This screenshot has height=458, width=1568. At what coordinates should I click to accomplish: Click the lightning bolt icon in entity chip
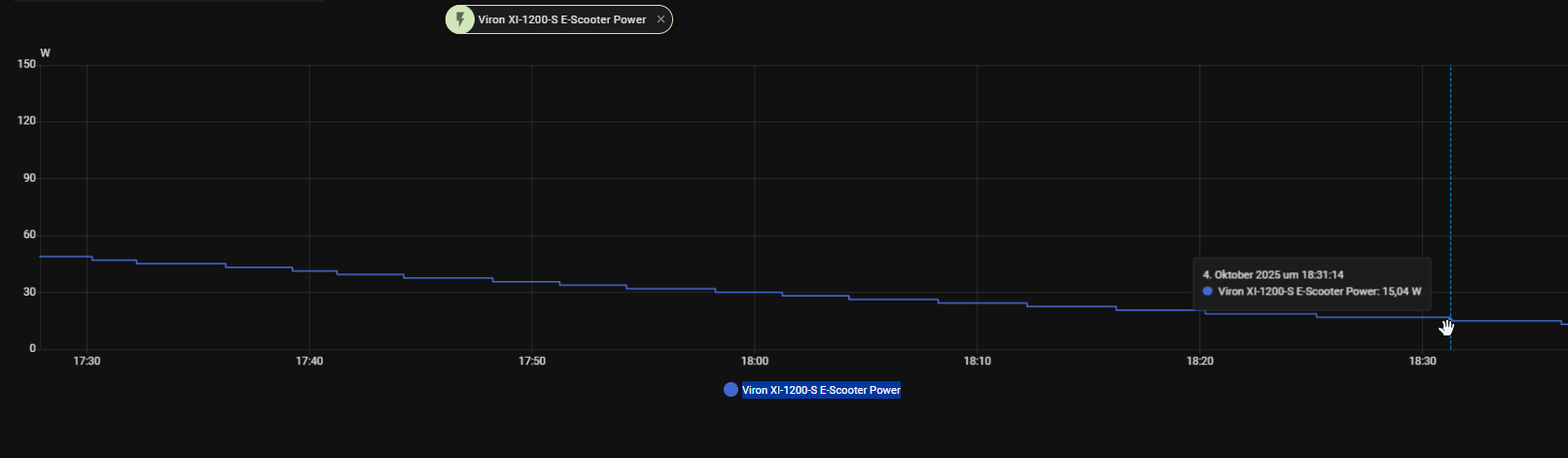click(460, 19)
